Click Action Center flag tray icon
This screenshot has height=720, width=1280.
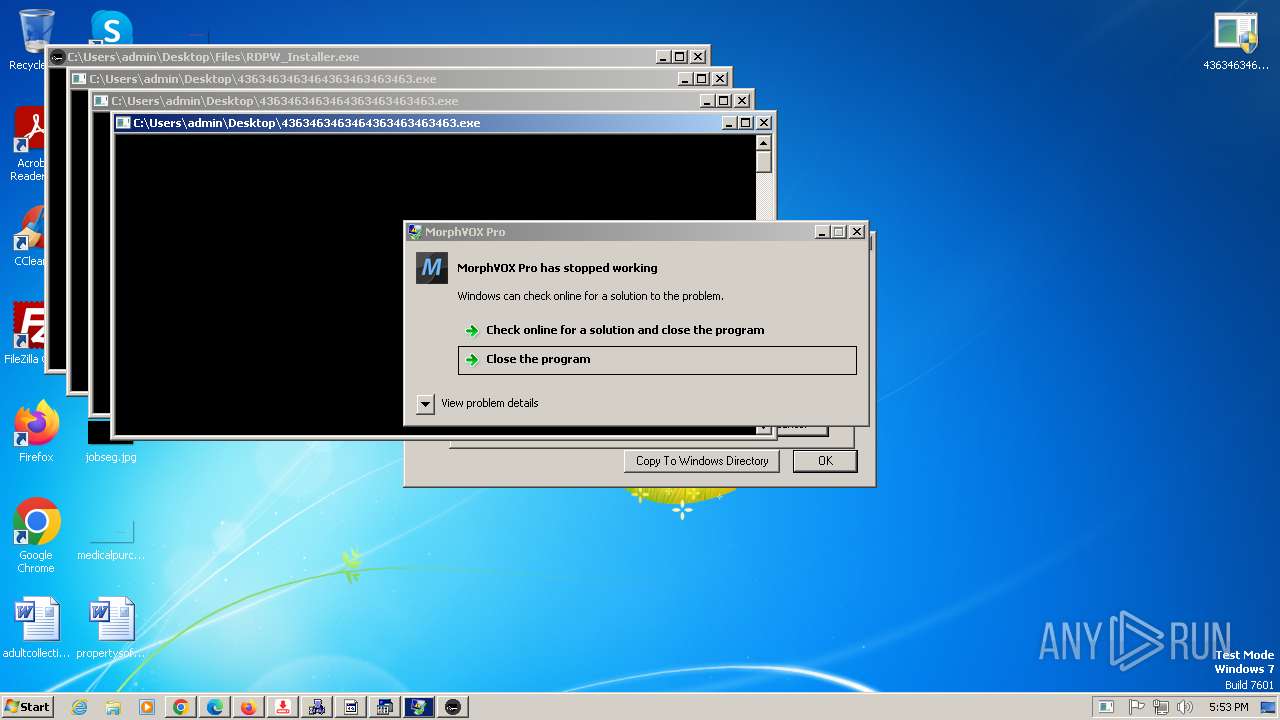pyautogui.click(x=1137, y=707)
